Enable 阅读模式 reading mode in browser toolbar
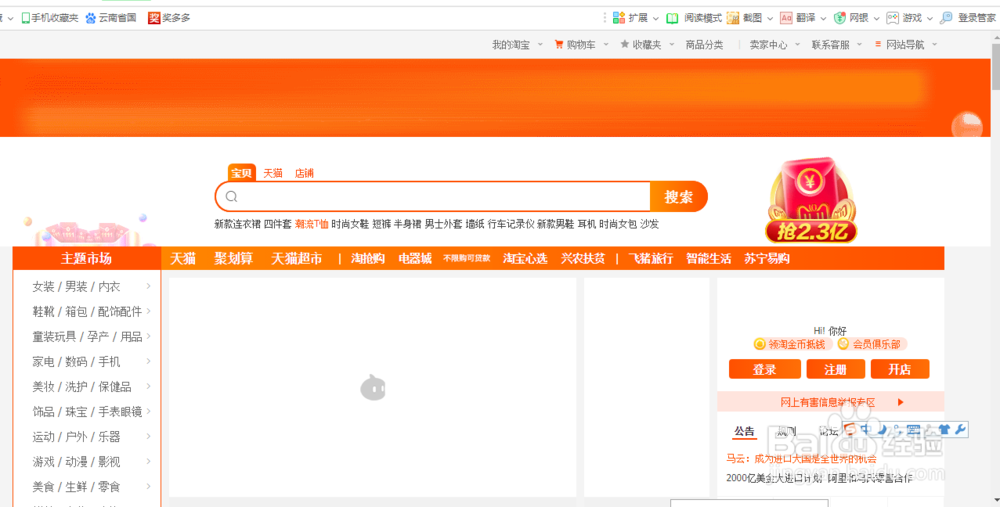The height and width of the screenshot is (507, 1000). tap(694, 18)
